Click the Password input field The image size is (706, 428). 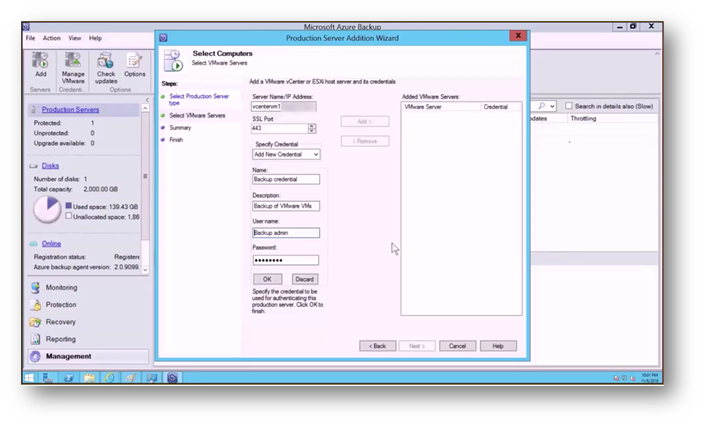click(285, 260)
